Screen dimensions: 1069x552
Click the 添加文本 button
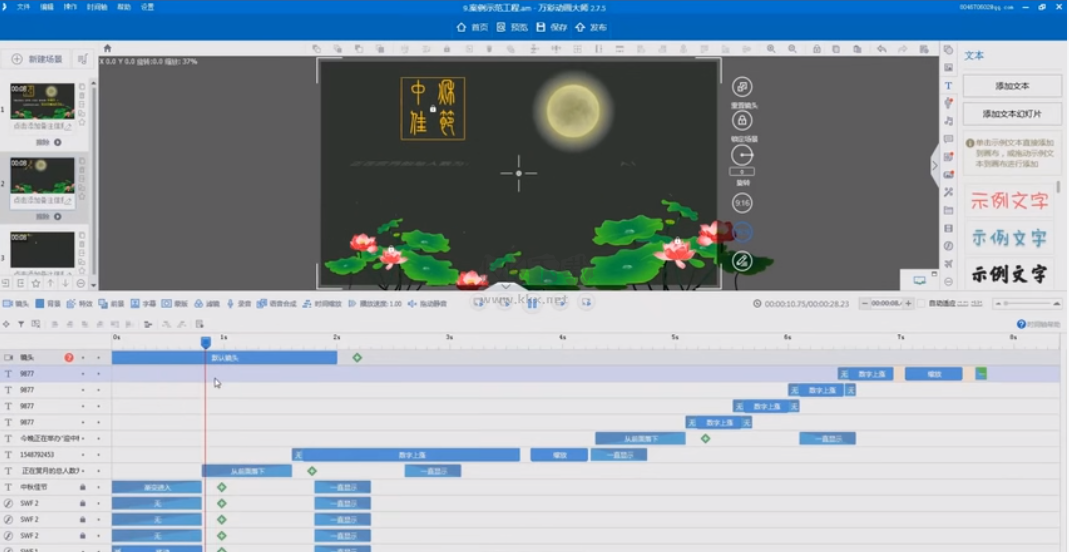tap(1012, 87)
